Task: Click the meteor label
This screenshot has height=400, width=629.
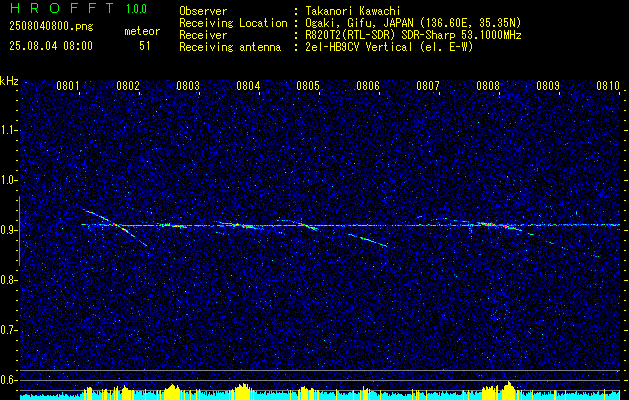Action: tap(142, 31)
